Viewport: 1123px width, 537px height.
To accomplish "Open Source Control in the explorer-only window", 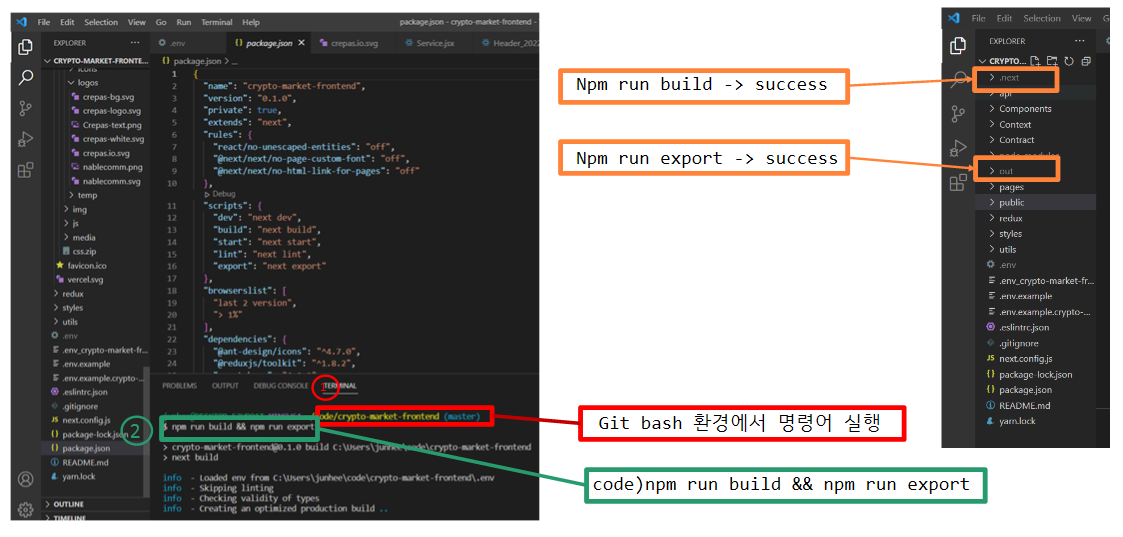I will (x=958, y=115).
